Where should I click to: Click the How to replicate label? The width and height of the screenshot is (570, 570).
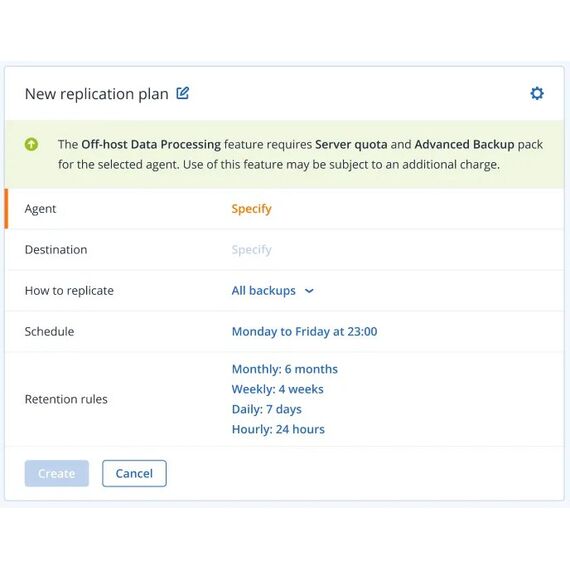pos(69,291)
